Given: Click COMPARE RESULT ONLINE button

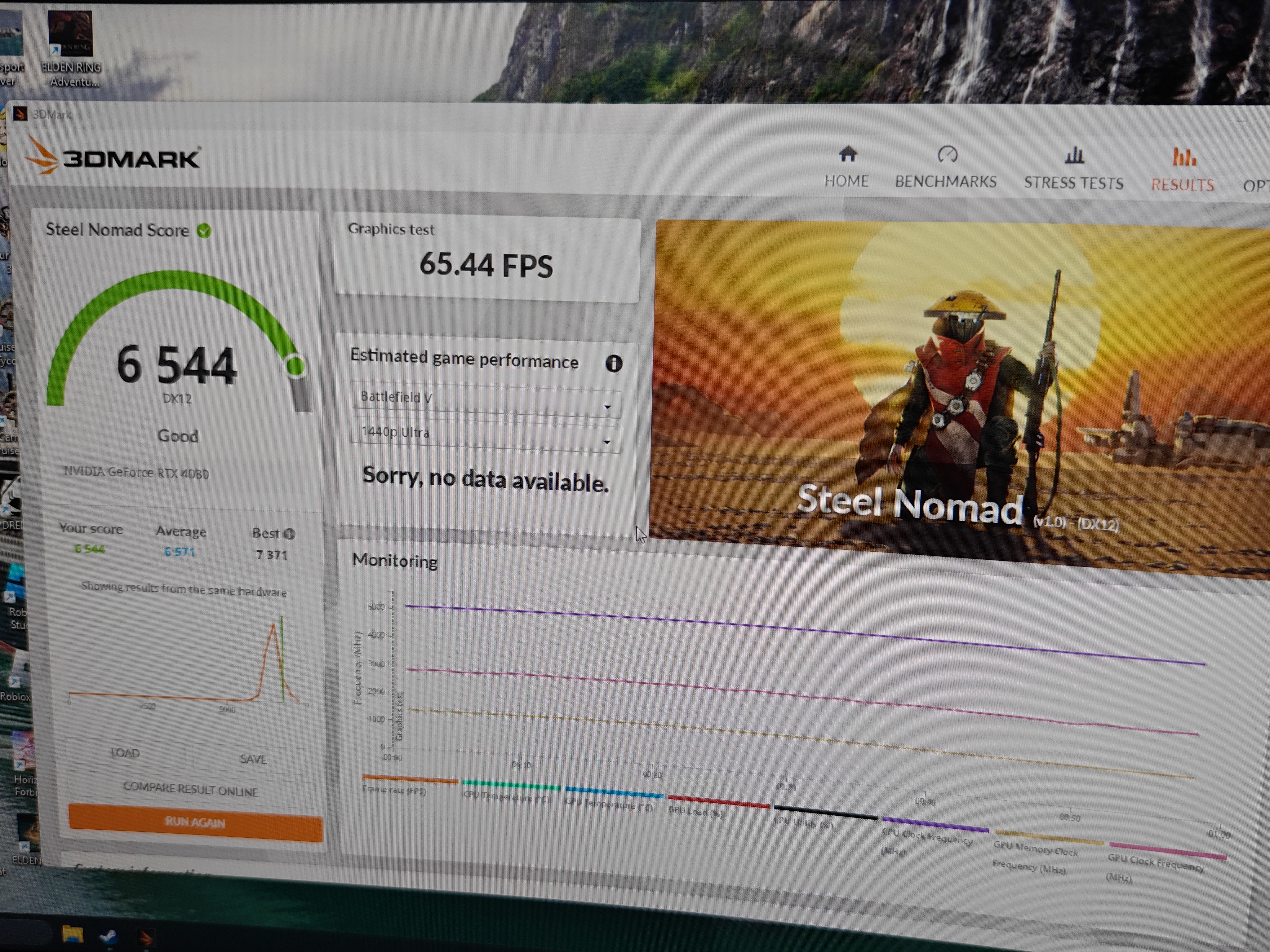Looking at the screenshot, I should (191, 790).
